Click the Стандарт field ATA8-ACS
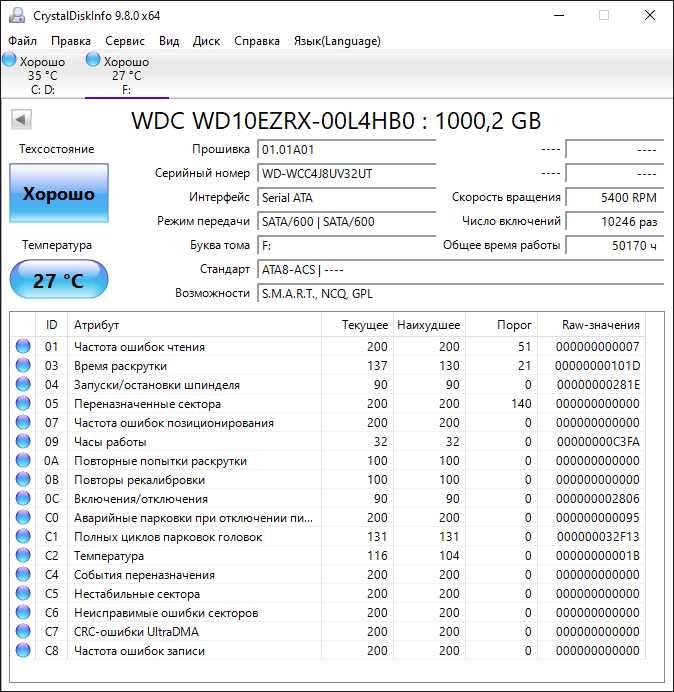 pos(461,269)
